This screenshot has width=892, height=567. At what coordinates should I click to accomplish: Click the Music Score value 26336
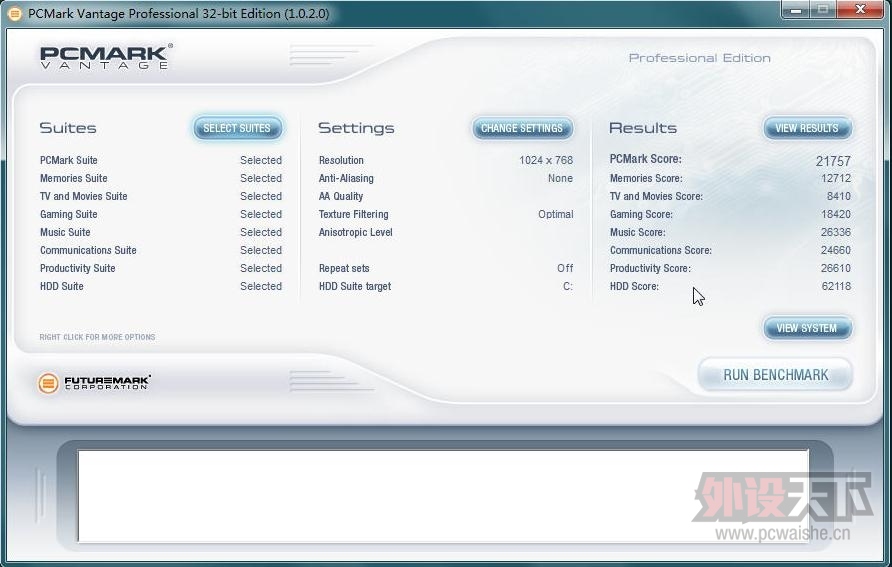836,232
